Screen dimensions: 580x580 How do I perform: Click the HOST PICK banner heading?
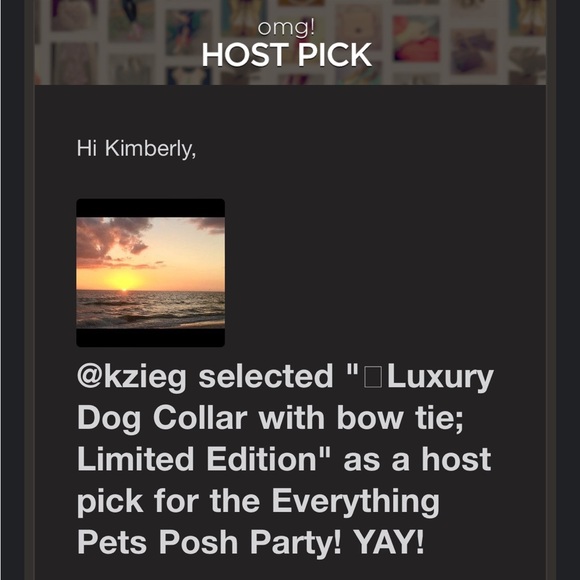coord(287,55)
